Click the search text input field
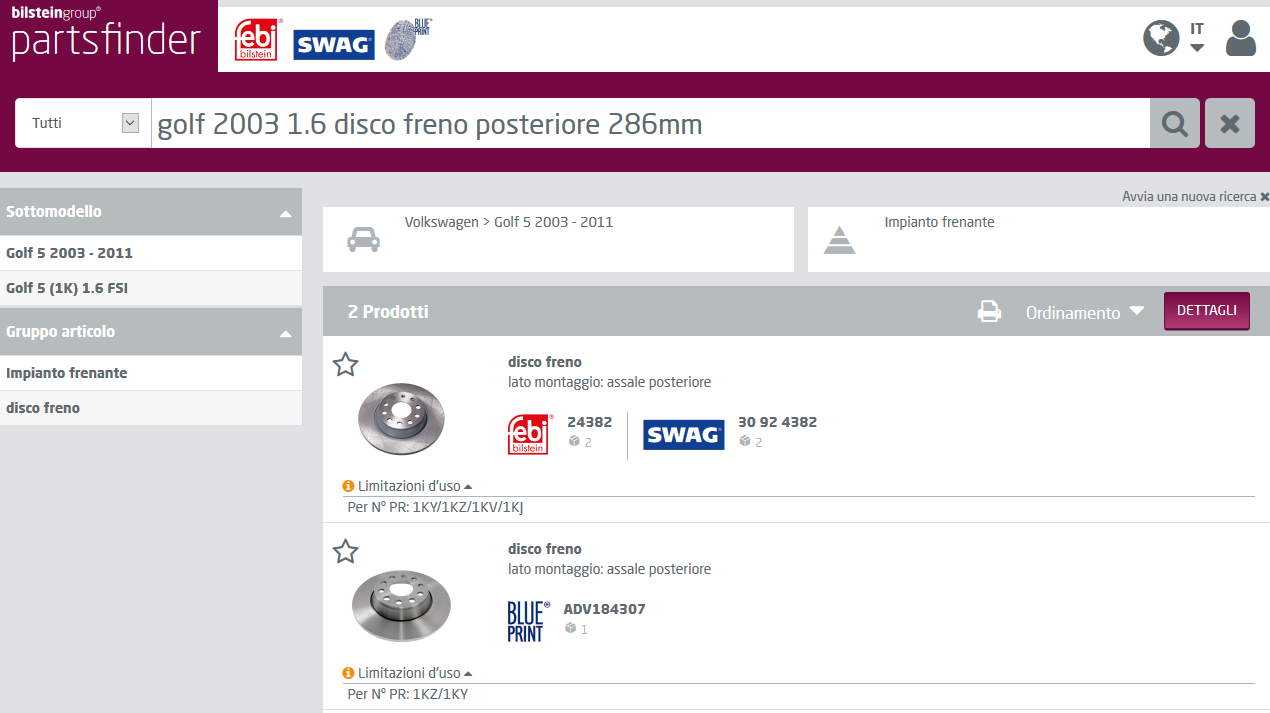This screenshot has width=1270, height=713. (650, 124)
